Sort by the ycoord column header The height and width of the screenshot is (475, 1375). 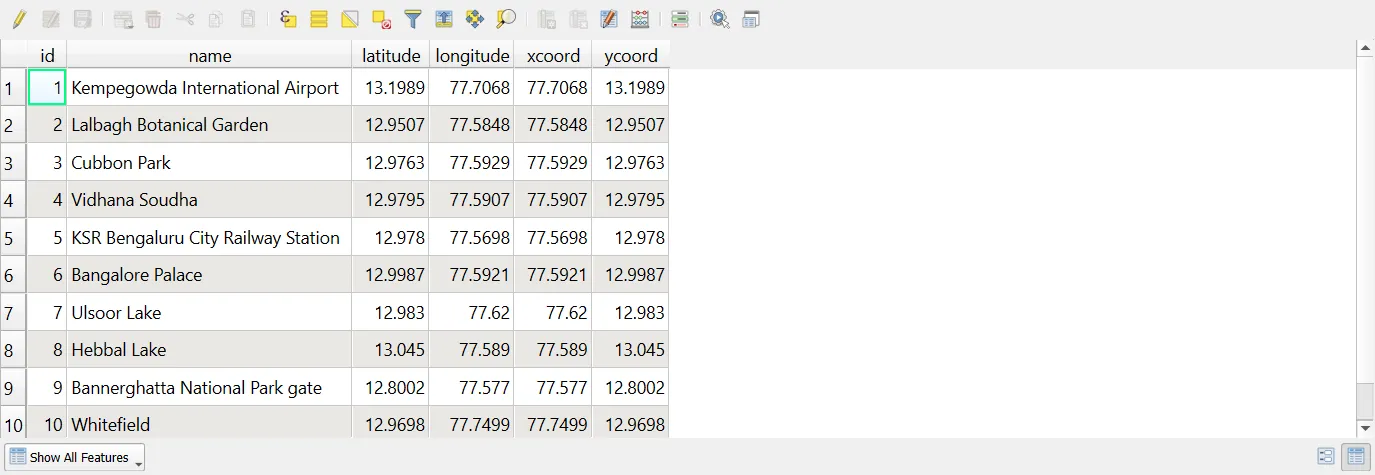coord(631,56)
